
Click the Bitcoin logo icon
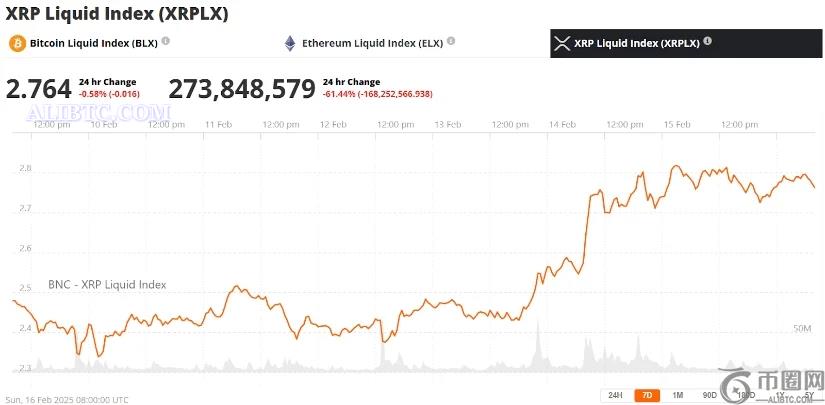pyautogui.click(x=17, y=43)
